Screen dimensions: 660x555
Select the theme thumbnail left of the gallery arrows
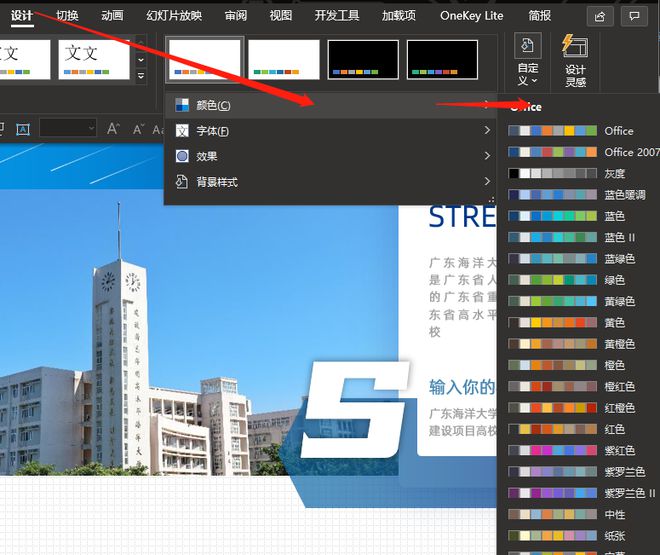[93, 59]
